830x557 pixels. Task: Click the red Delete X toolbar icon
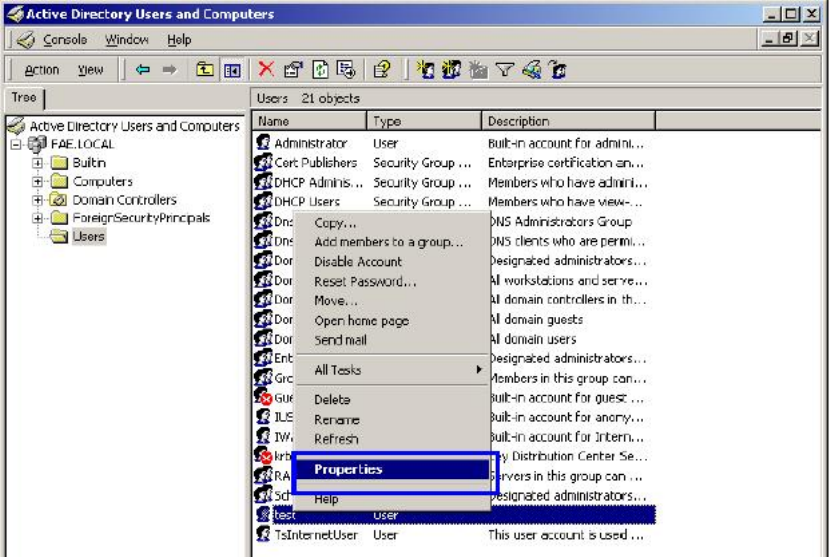[x=266, y=70]
